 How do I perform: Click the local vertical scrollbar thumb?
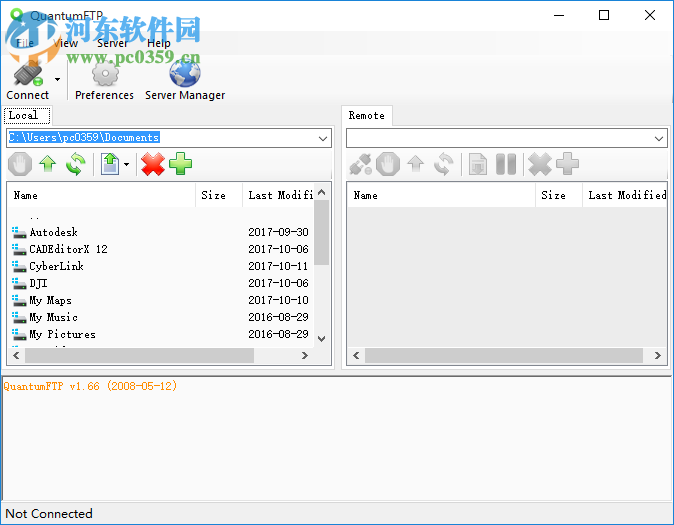coord(322,233)
